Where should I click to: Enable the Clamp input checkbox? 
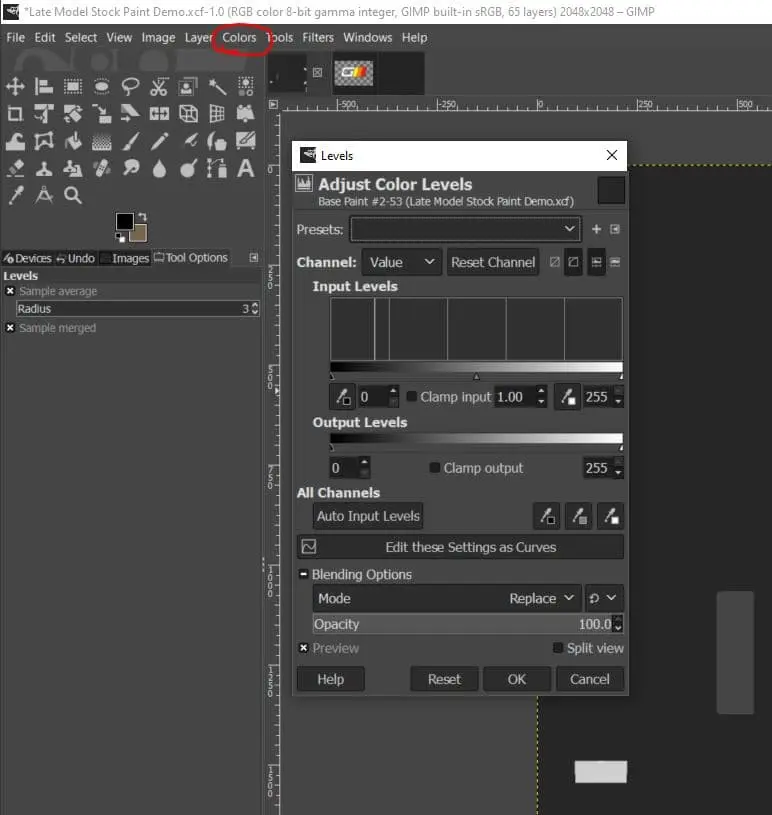pyautogui.click(x=412, y=397)
